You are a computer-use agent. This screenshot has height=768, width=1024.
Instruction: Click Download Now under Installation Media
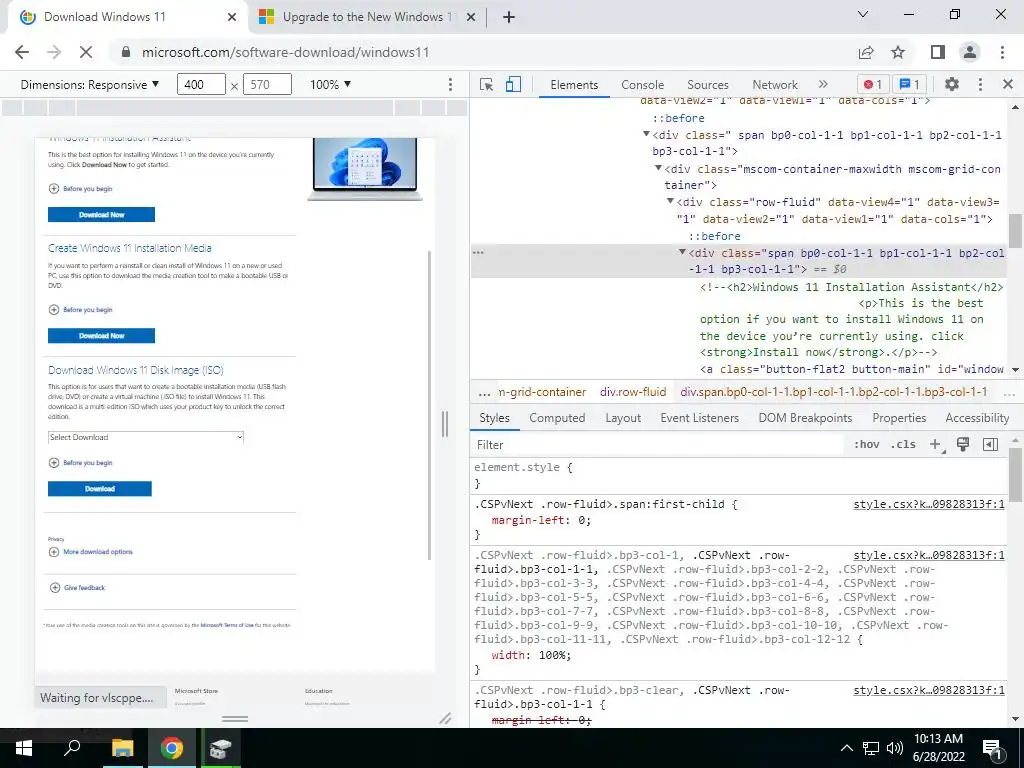point(101,336)
